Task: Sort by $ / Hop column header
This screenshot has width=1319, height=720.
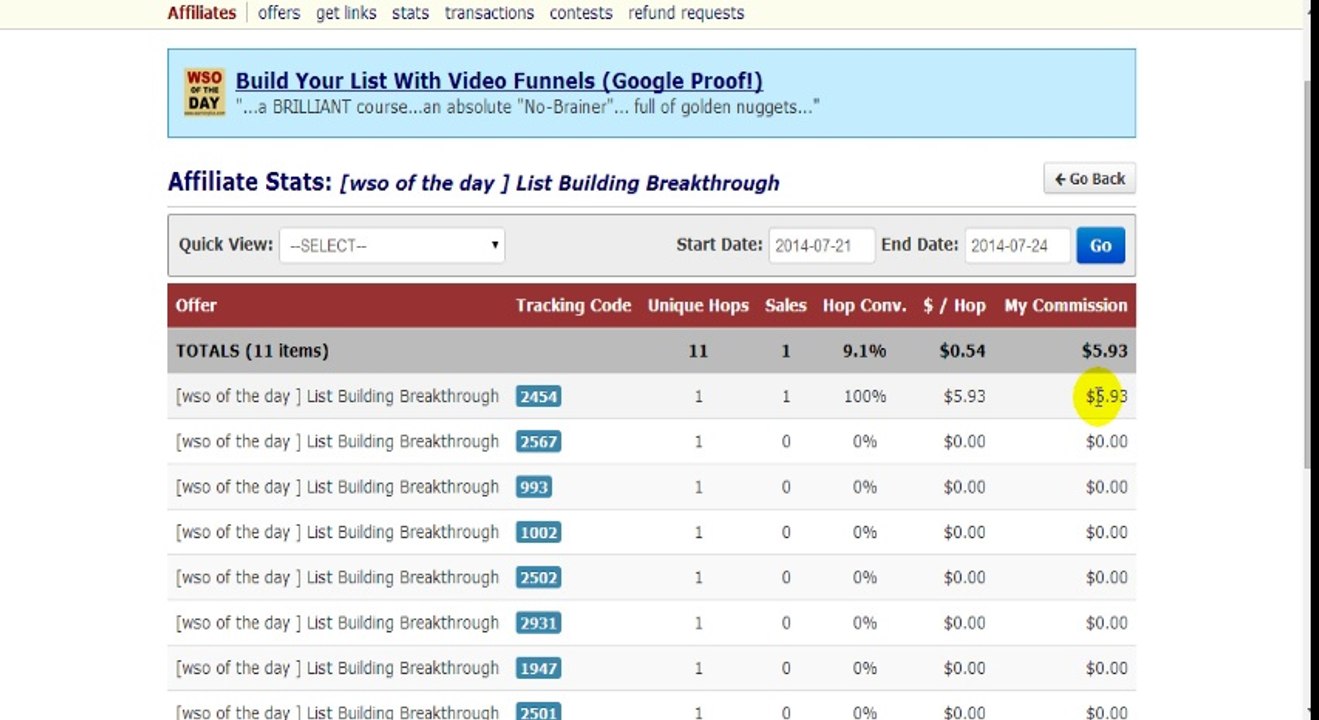Action: (x=954, y=305)
